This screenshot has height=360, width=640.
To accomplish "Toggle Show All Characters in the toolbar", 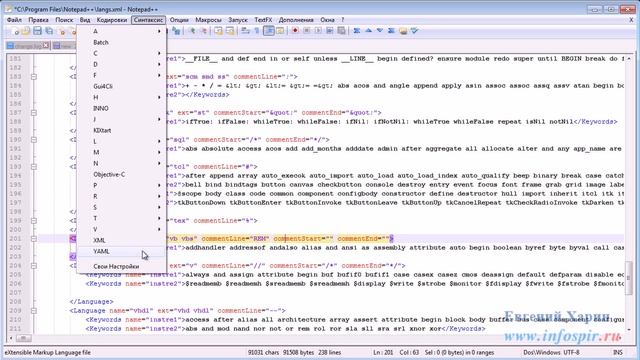I will coord(257,31).
